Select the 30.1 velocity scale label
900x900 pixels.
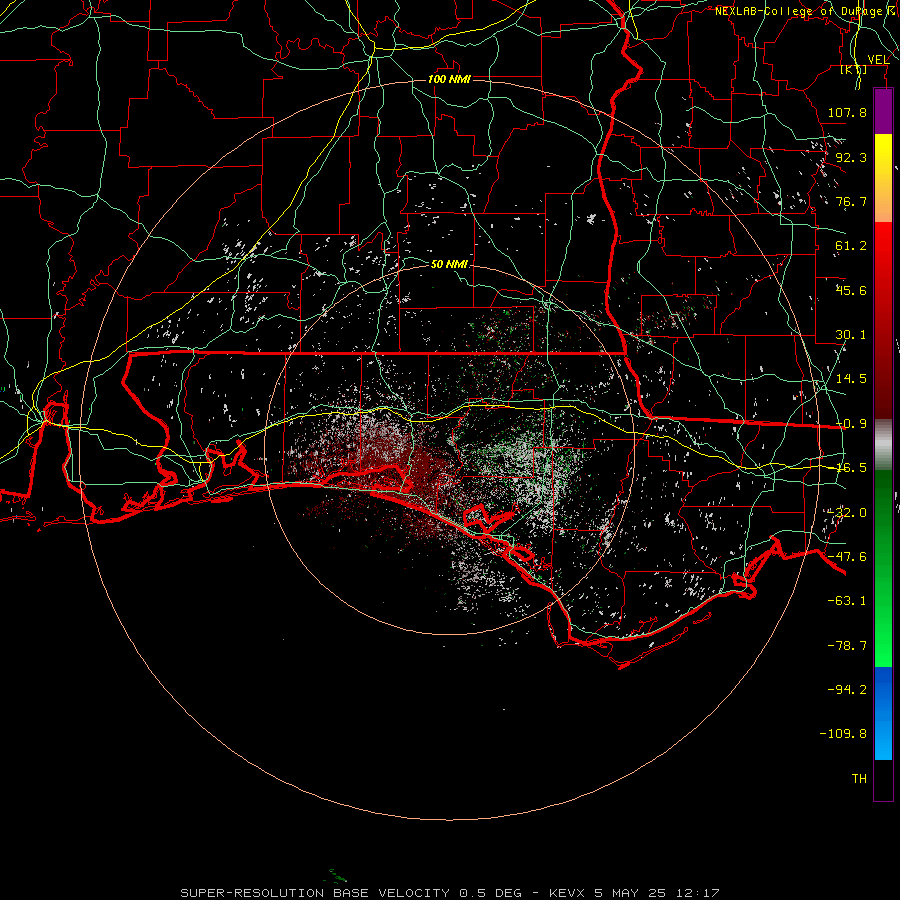(x=851, y=335)
